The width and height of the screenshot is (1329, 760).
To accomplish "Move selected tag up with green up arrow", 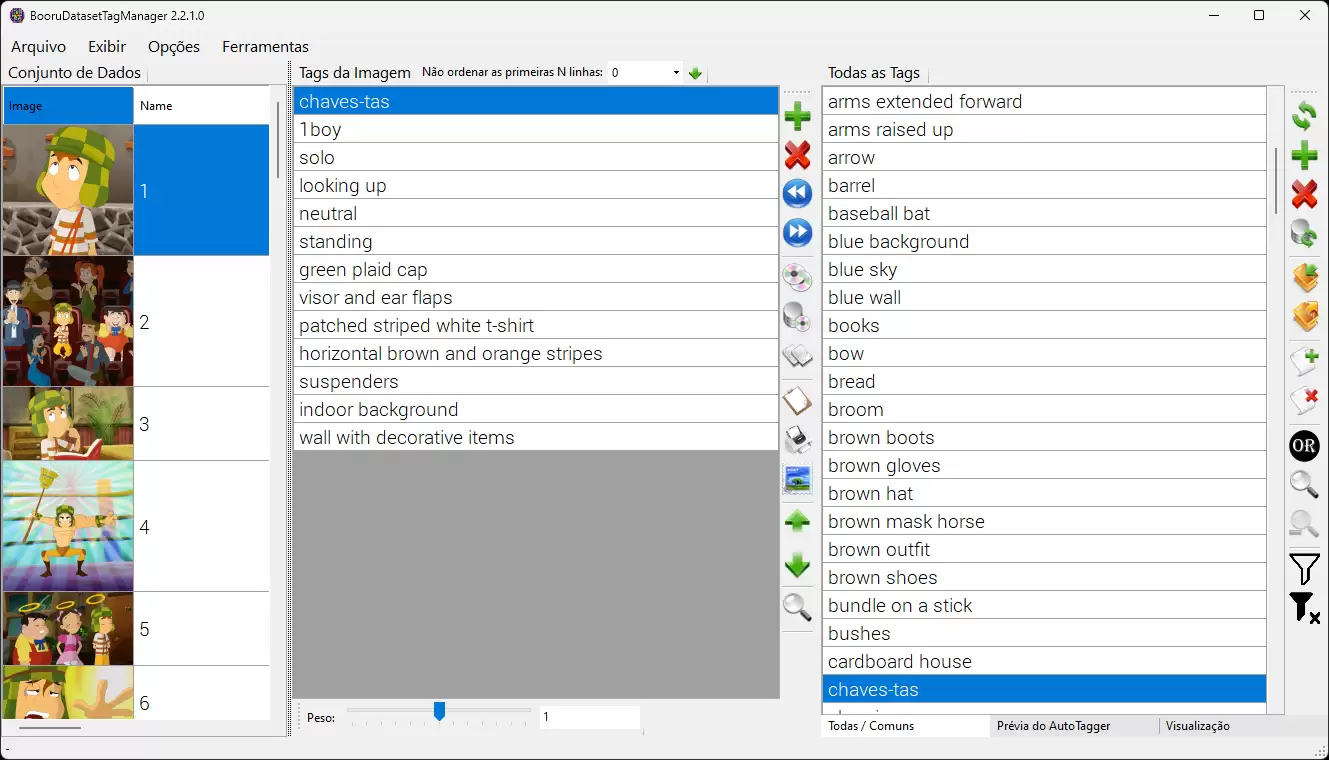I will 797,521.
